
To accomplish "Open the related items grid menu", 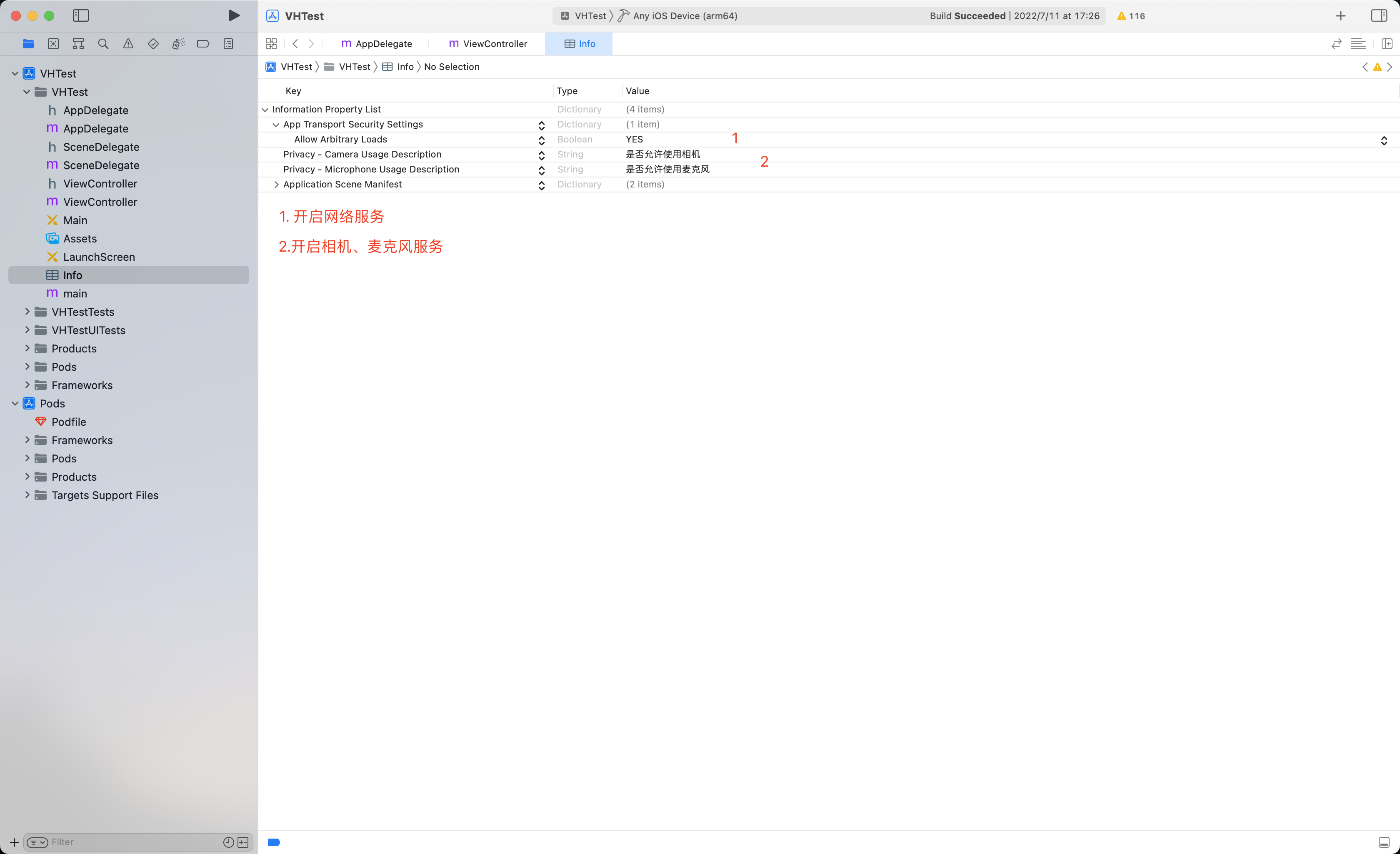I will click(271, 44).
